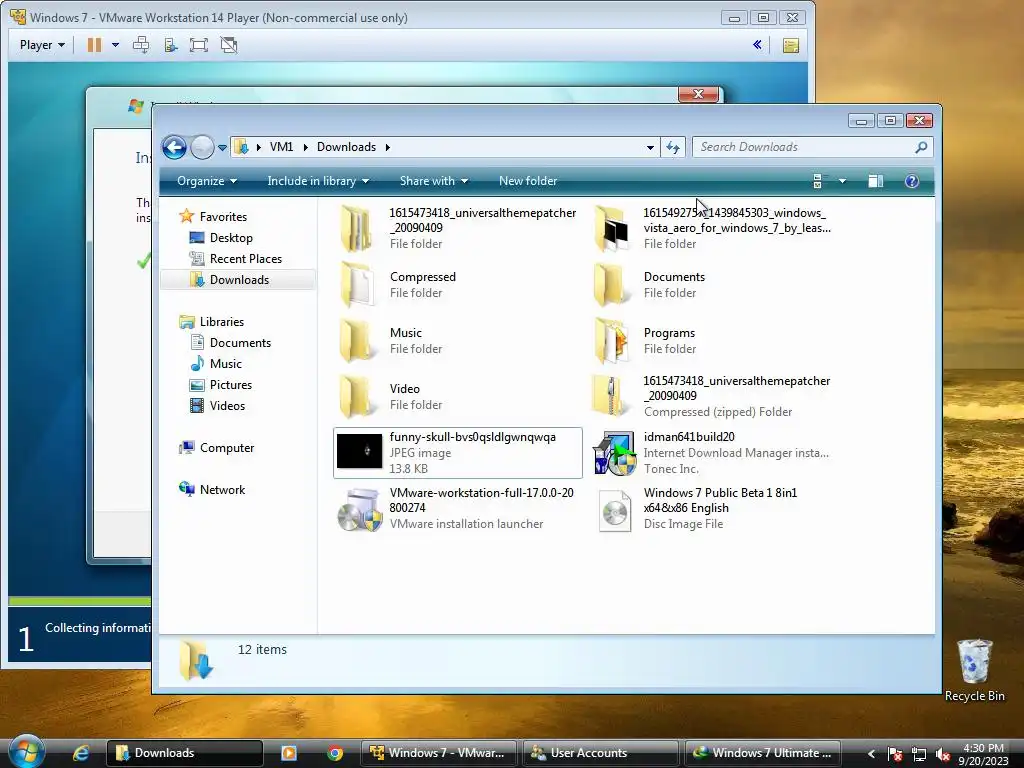Open the Share with menu

coord(434,181)
